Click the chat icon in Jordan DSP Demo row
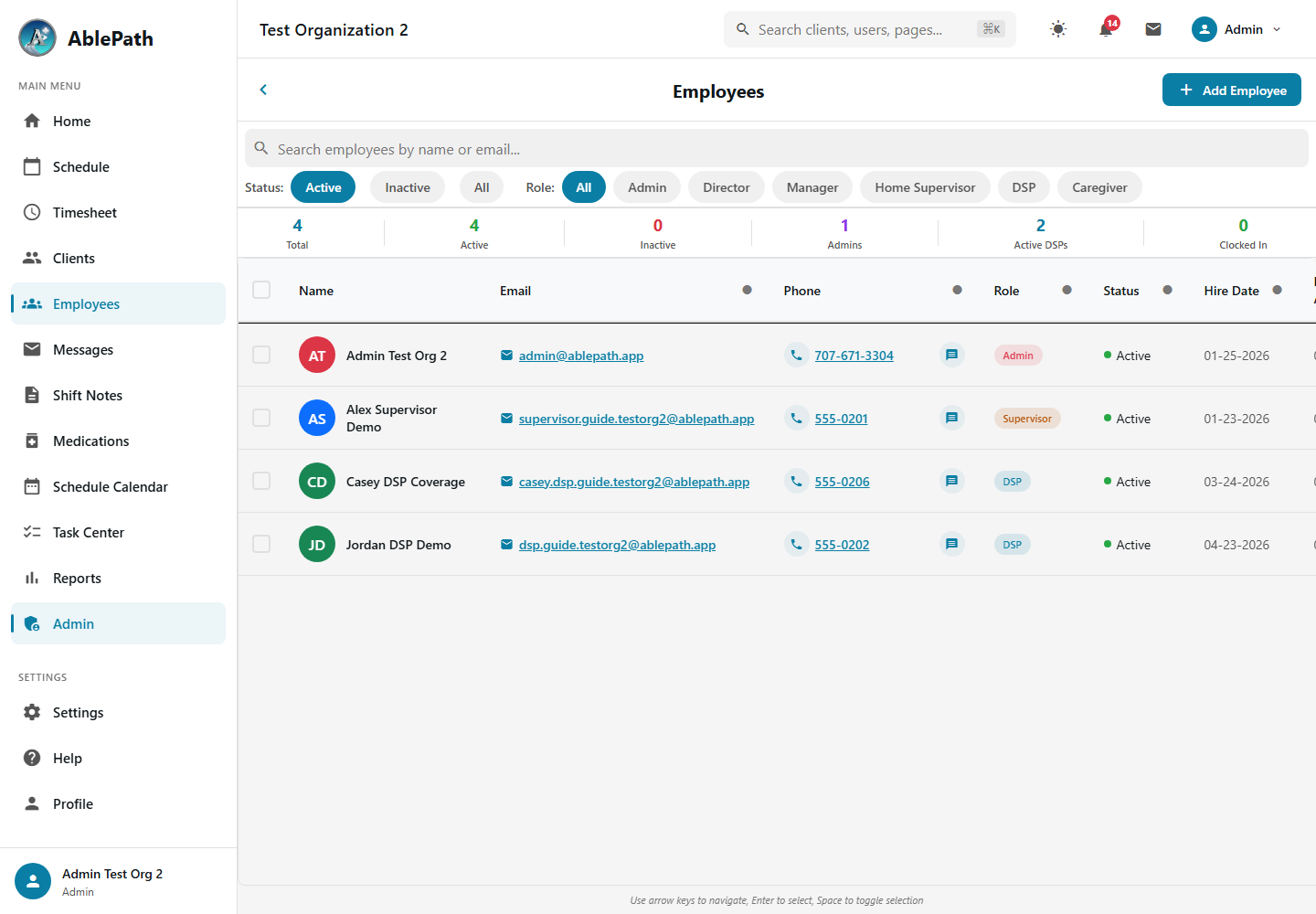 (x=951, y=544)
